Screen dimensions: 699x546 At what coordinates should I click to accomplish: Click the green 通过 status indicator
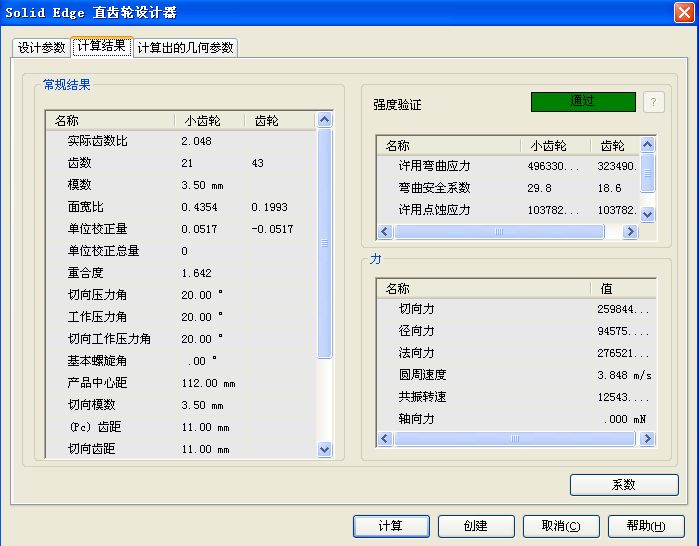point(583,102)
